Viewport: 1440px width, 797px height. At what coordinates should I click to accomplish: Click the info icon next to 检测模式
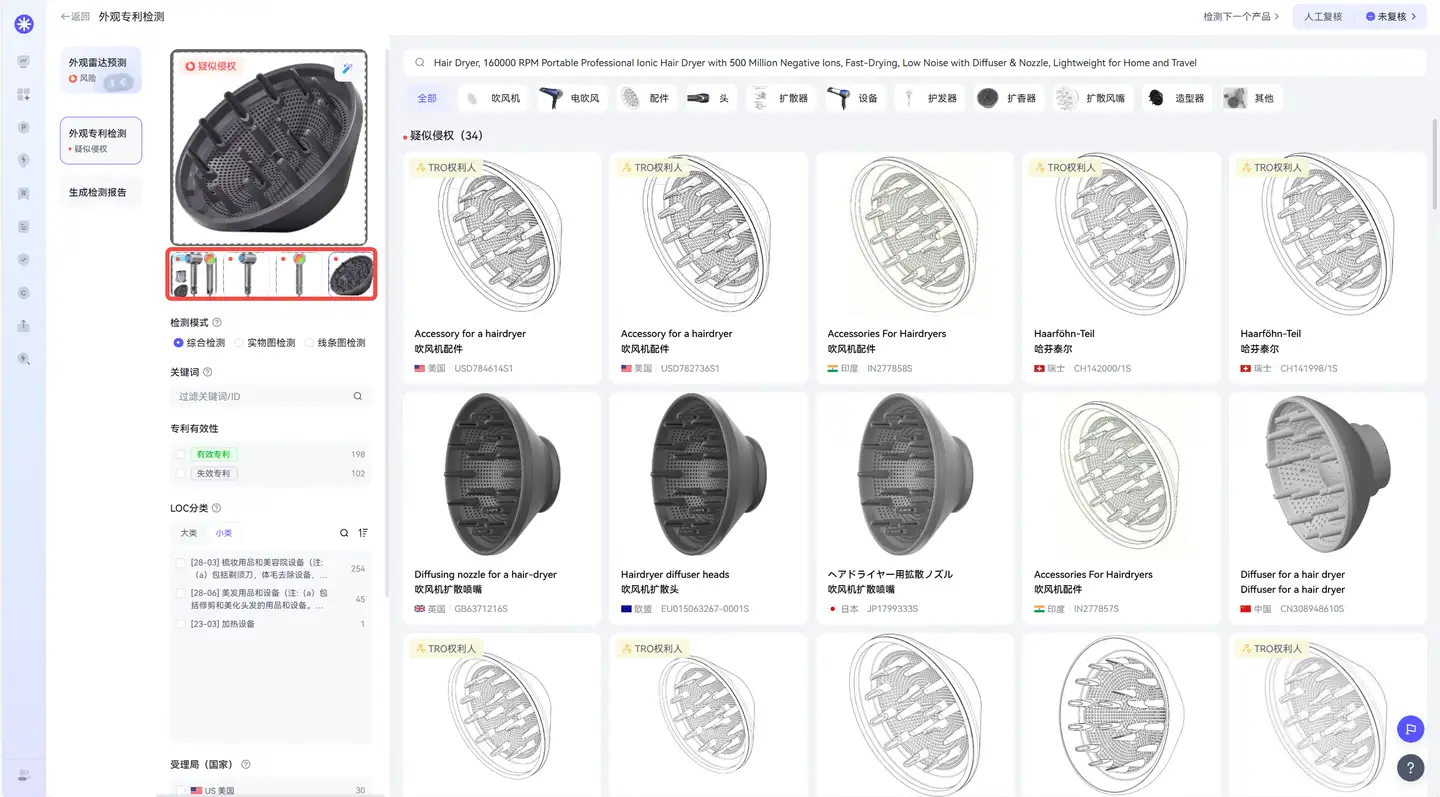point(217,323)
